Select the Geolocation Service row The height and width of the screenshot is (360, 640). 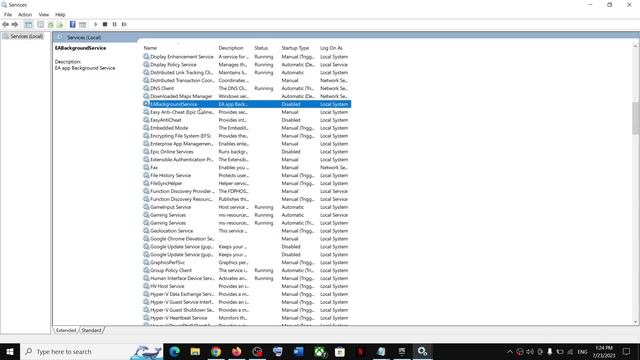coord(247,231)
